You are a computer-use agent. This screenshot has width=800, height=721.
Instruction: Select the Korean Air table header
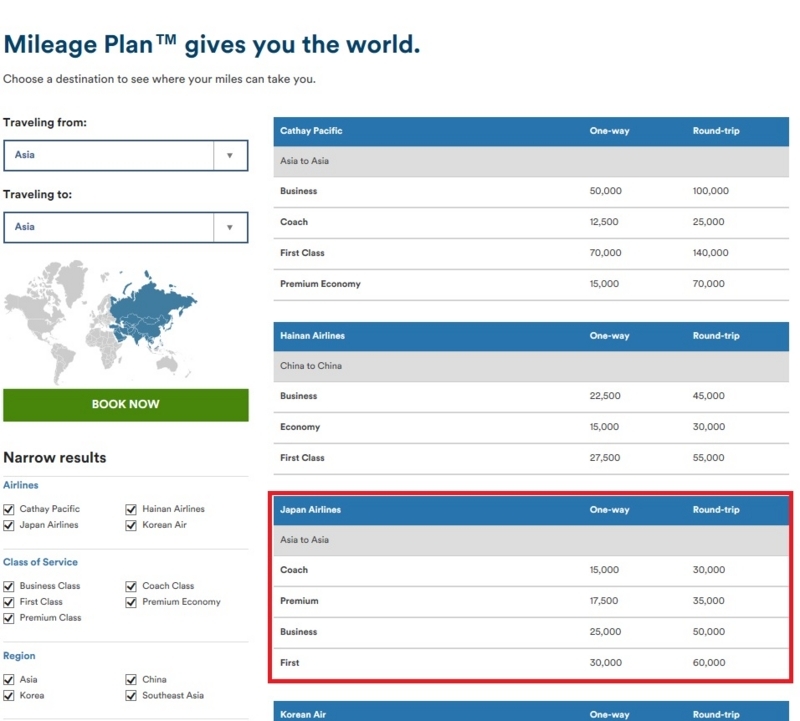[x=531, y=712]
